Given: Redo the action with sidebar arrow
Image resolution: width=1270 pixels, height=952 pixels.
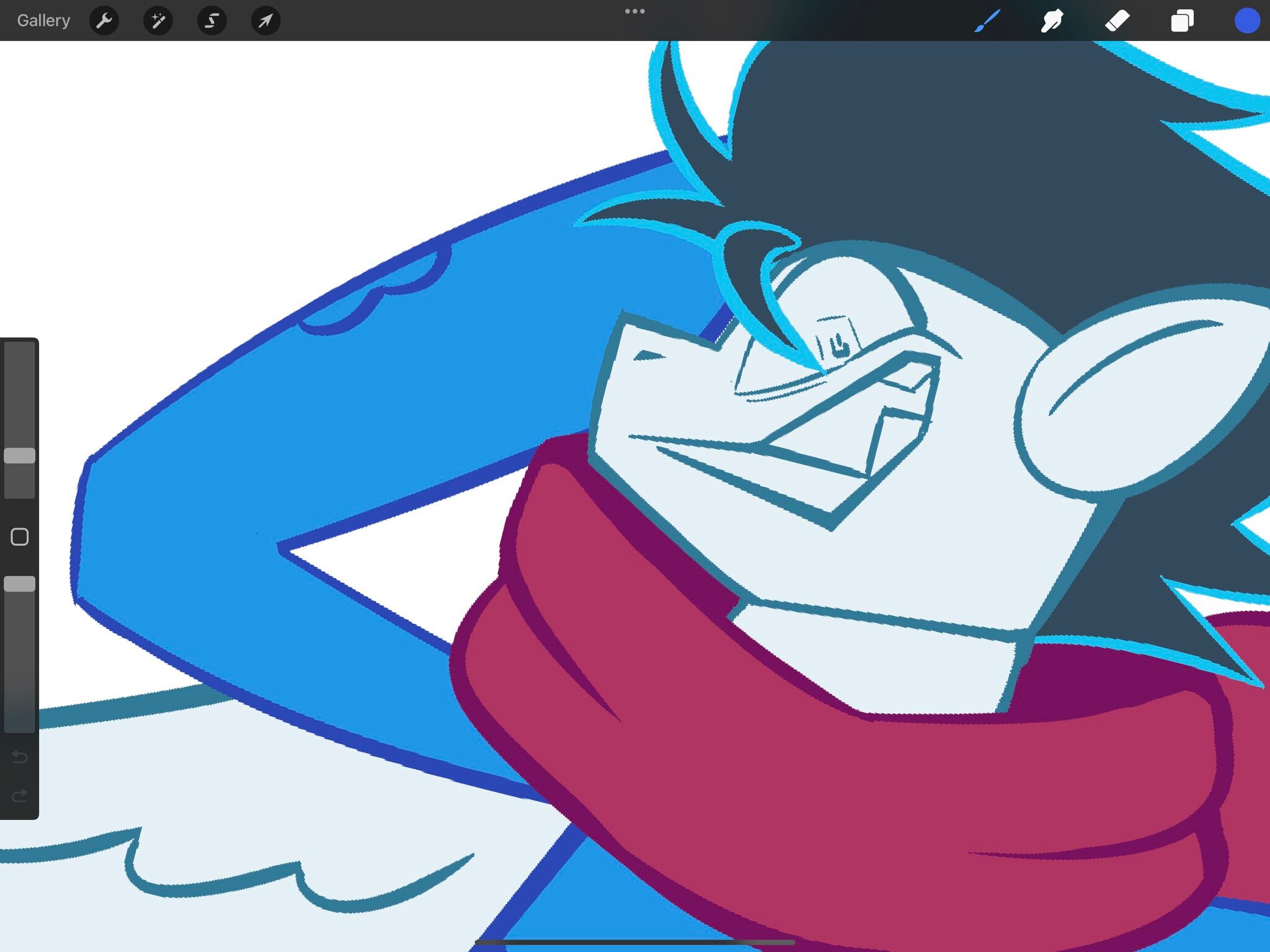Looking at the screenshot, I should pos(20,795).
